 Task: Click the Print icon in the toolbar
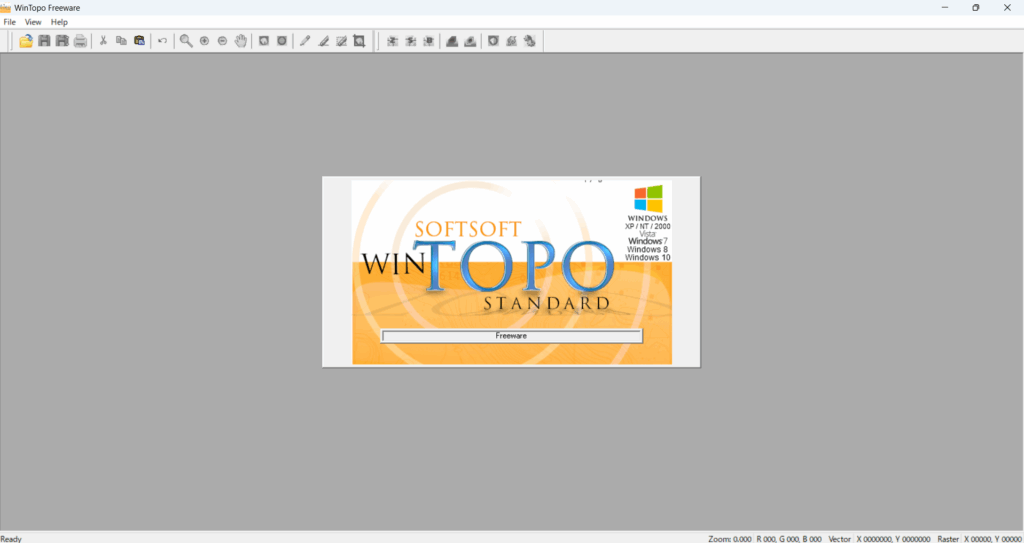click(80, 41)
